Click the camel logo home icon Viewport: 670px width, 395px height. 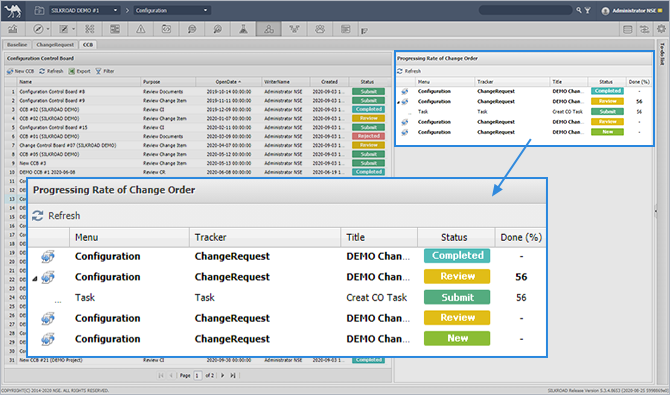pyautogui.click(x=13, y=11)
